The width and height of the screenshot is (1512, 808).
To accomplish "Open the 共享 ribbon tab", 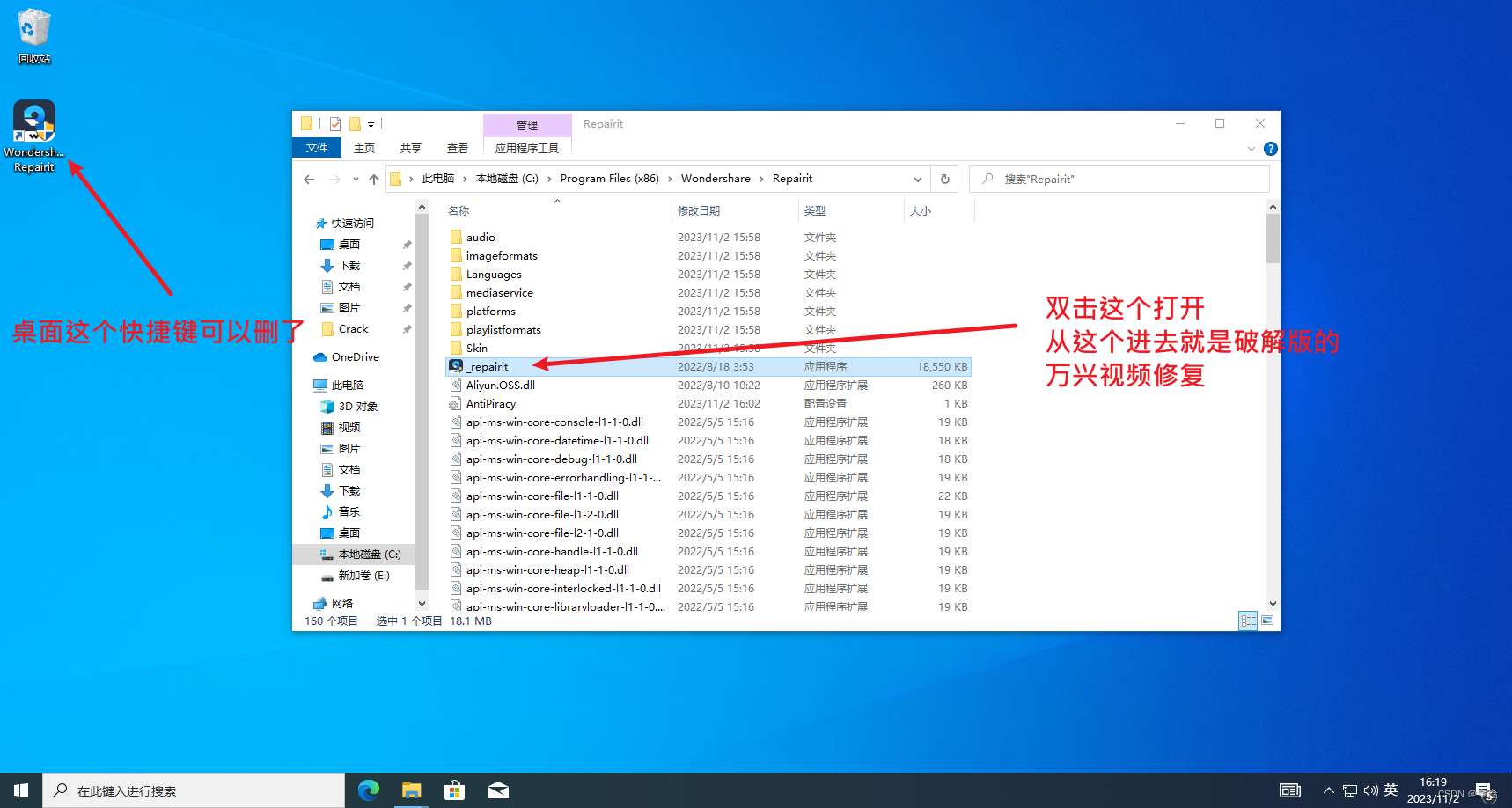I will point(411,148).
